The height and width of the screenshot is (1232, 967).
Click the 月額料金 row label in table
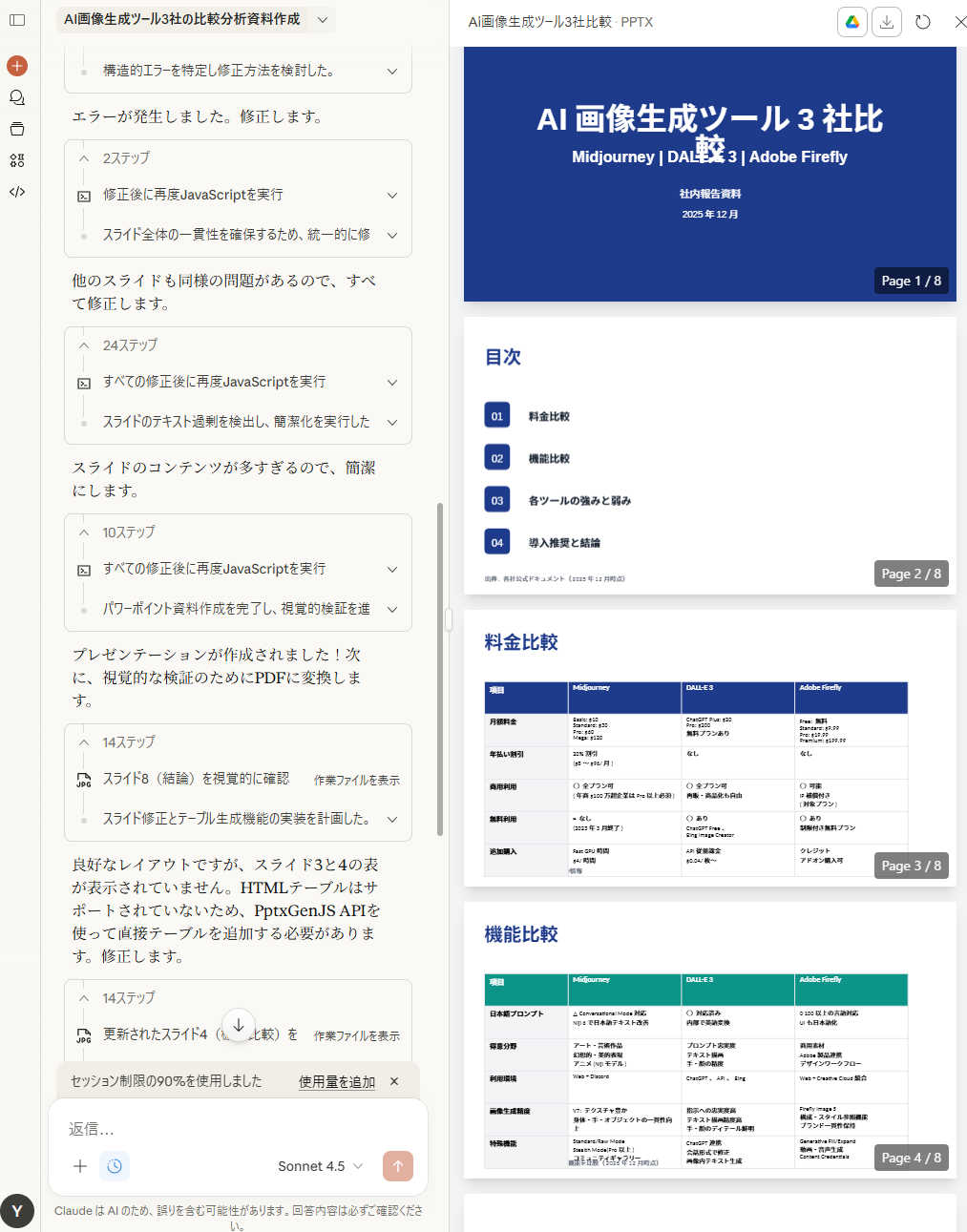pyautogui.click(x=503, y=722)
